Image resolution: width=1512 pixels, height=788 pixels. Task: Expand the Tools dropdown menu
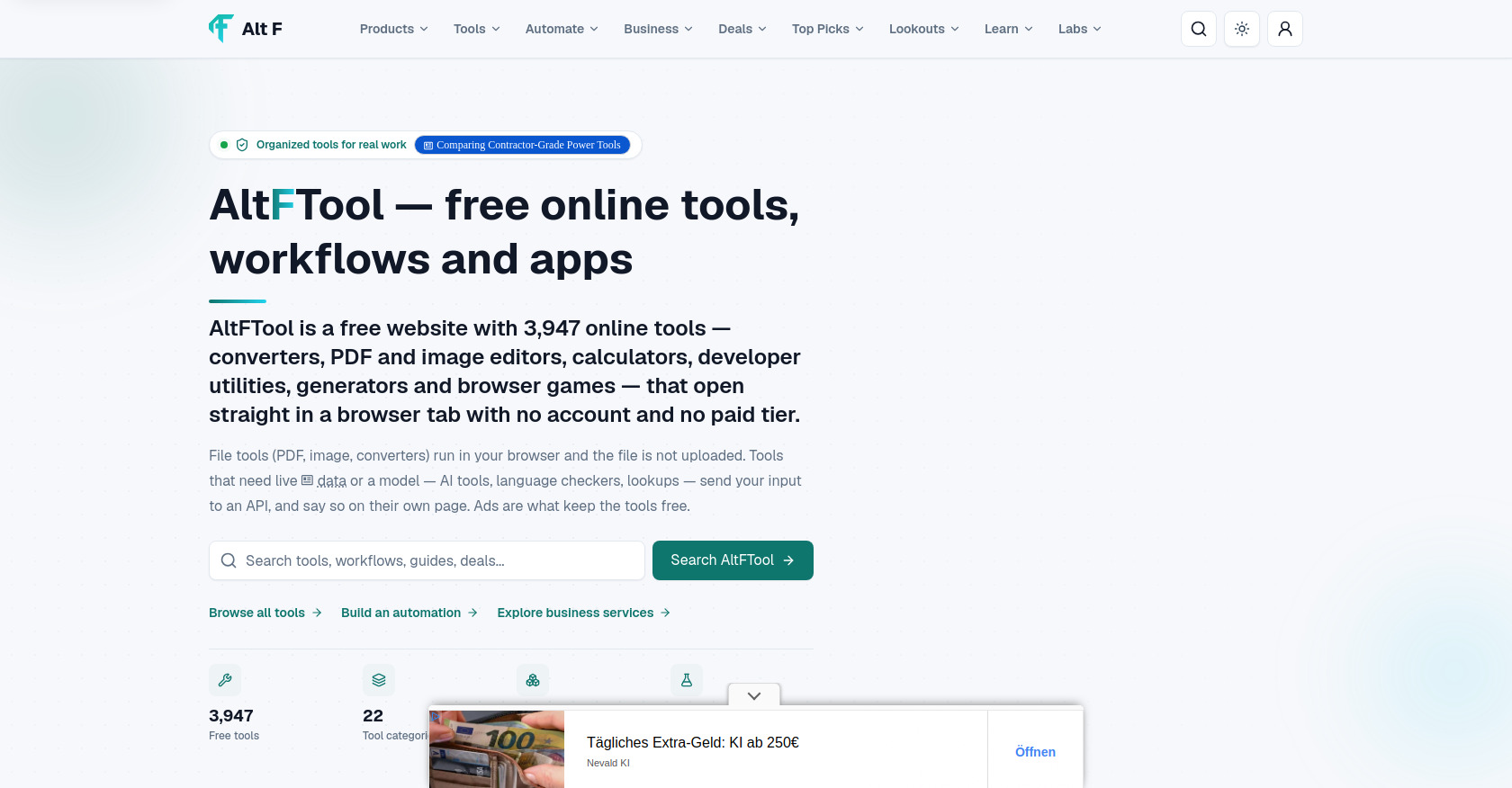[x=477, y=29]
